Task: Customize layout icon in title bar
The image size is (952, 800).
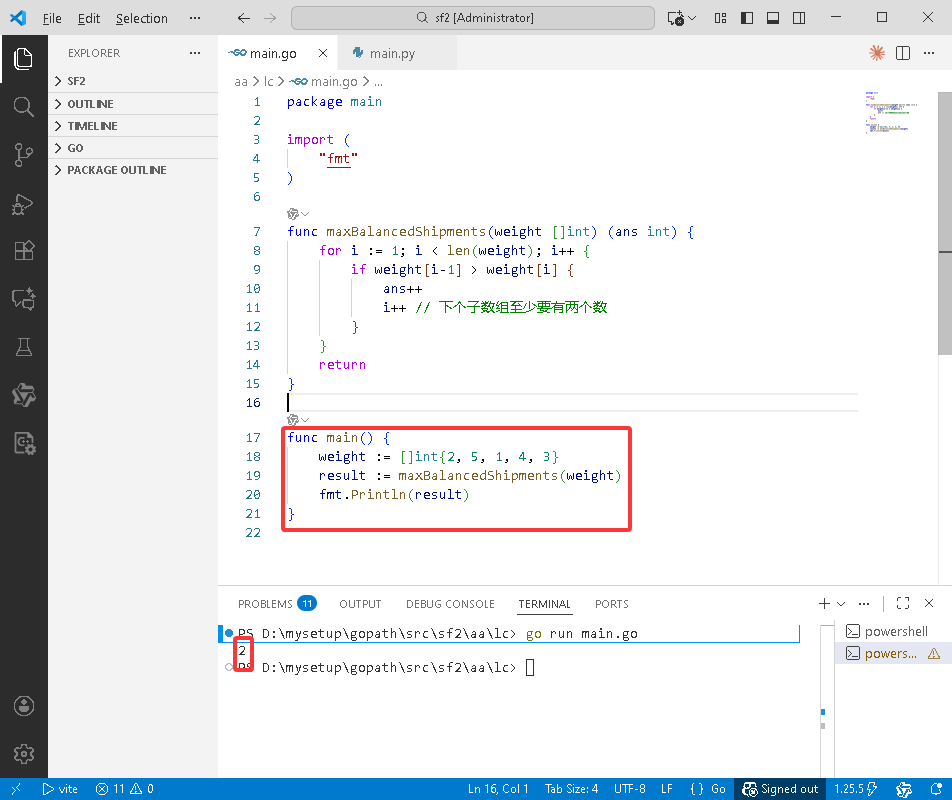Action: pos(721,18)
